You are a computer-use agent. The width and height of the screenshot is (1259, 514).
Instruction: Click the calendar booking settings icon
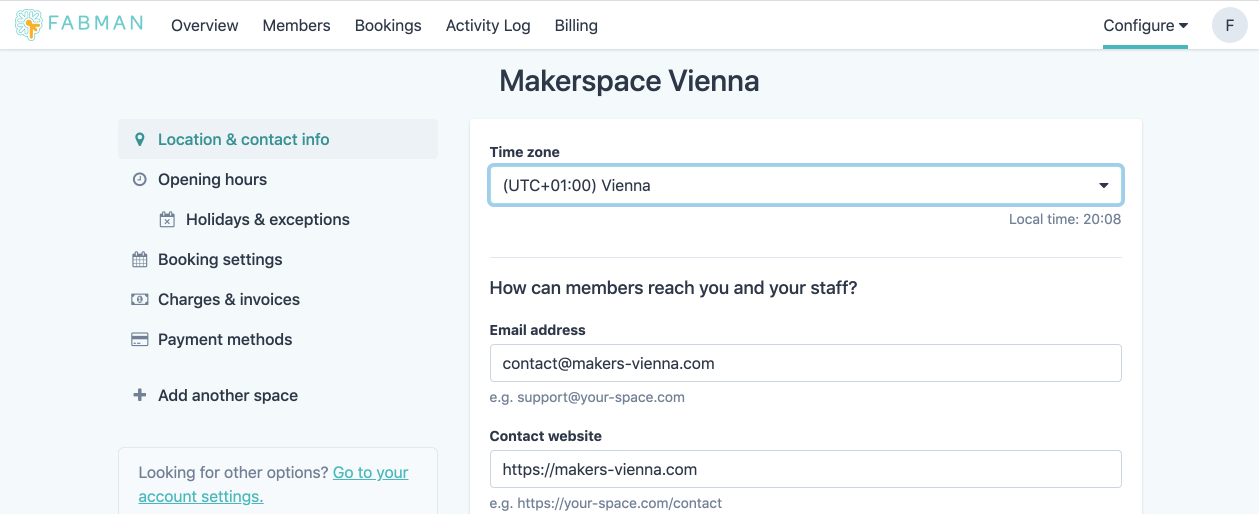pyautogui.click(x=140, y=260)
